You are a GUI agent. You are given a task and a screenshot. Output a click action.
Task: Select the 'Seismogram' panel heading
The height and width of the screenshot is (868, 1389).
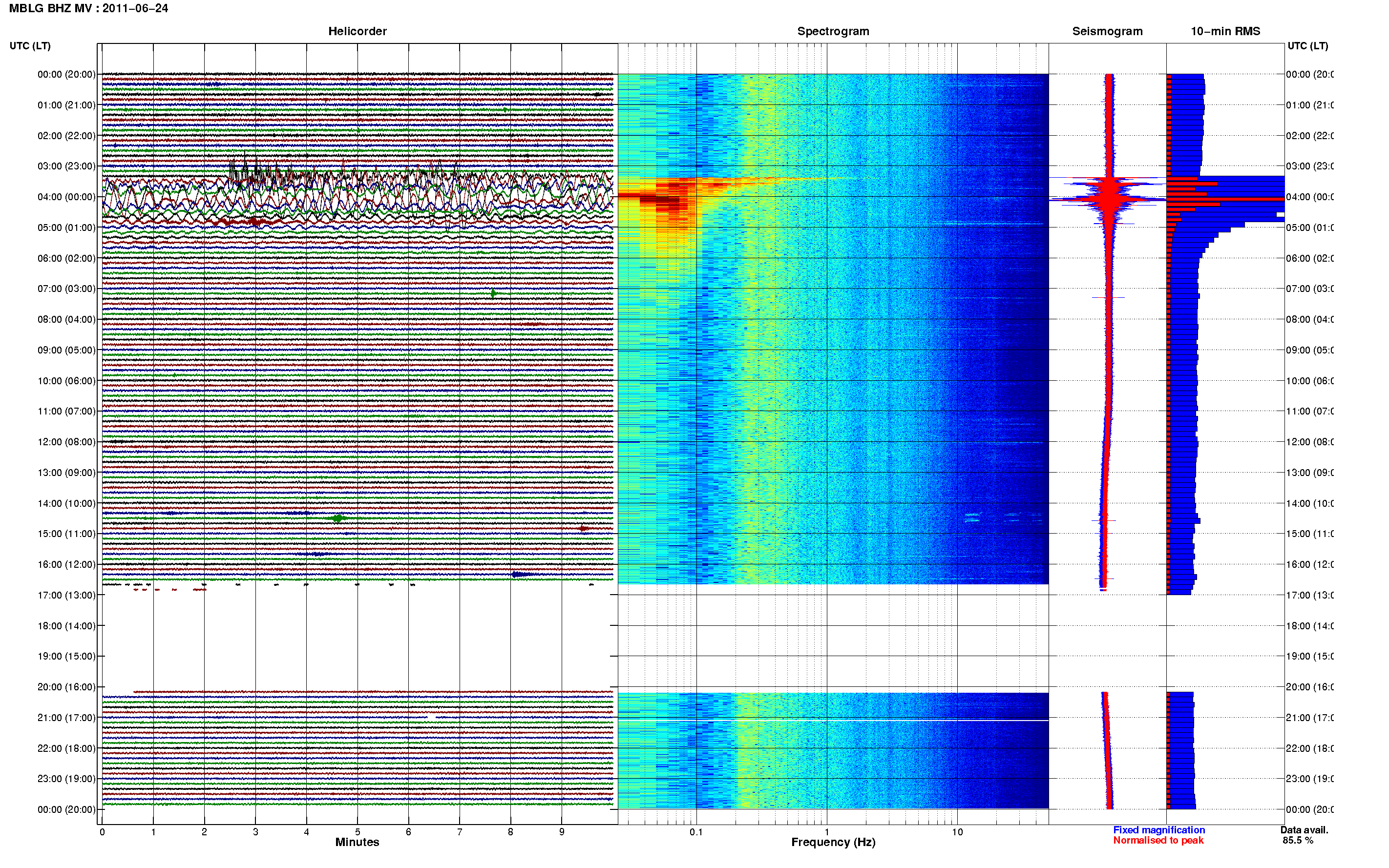coord(1107,32)
